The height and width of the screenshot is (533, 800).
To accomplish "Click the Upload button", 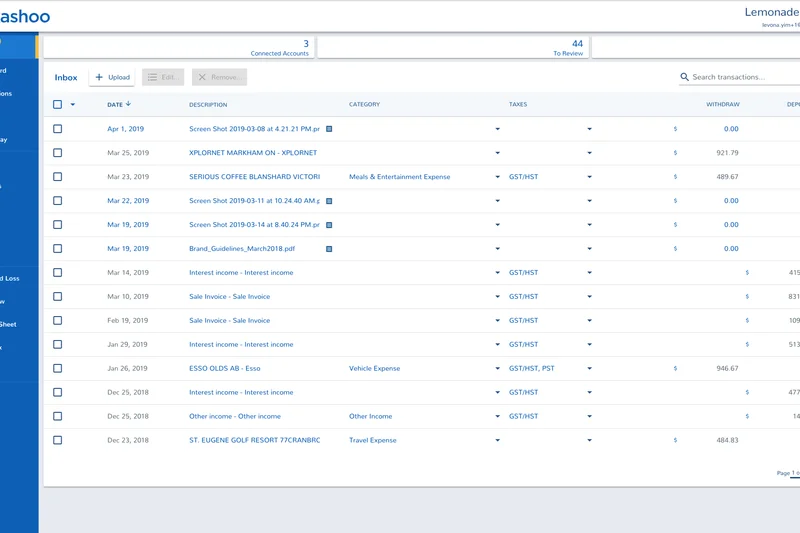I will [x=112, y=77].
